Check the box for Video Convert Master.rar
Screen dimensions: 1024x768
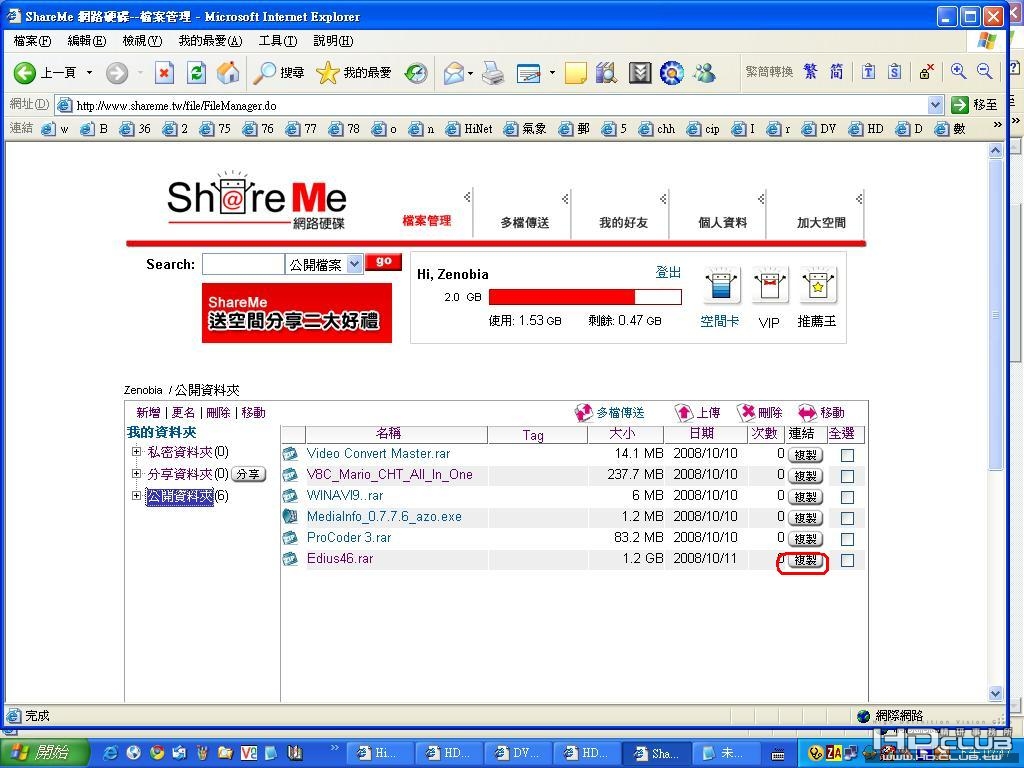[x=847, y=455]
